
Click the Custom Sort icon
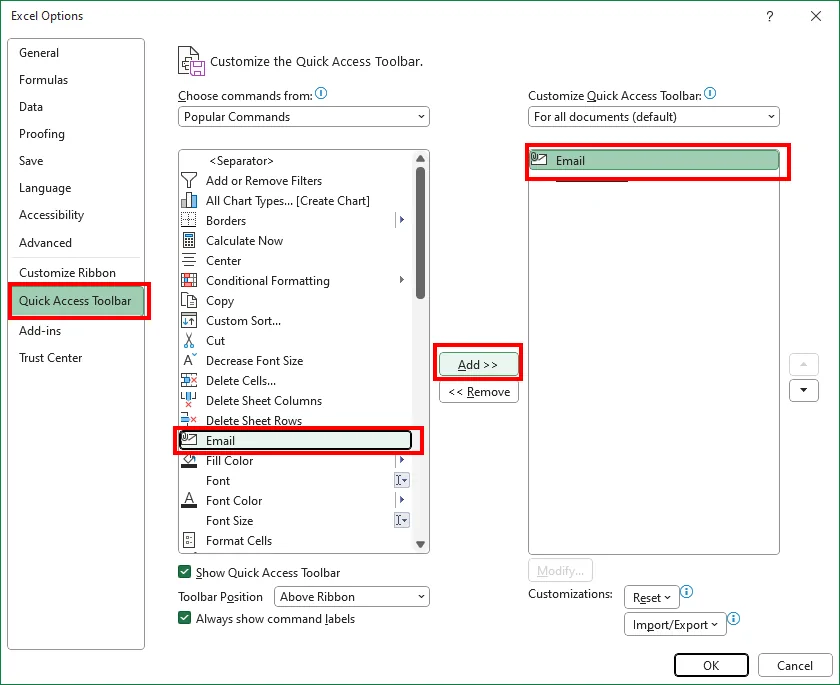(x=189, y=320)
